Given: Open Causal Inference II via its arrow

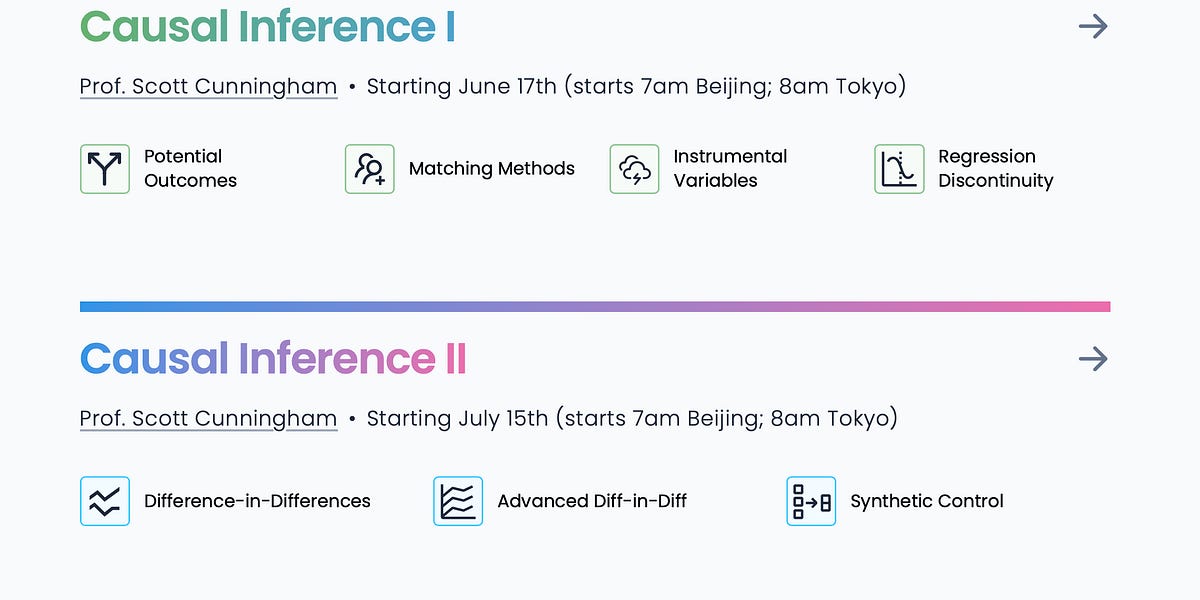Looking at the screenshot, I should pyautogui.click(x=1094, y=359).
